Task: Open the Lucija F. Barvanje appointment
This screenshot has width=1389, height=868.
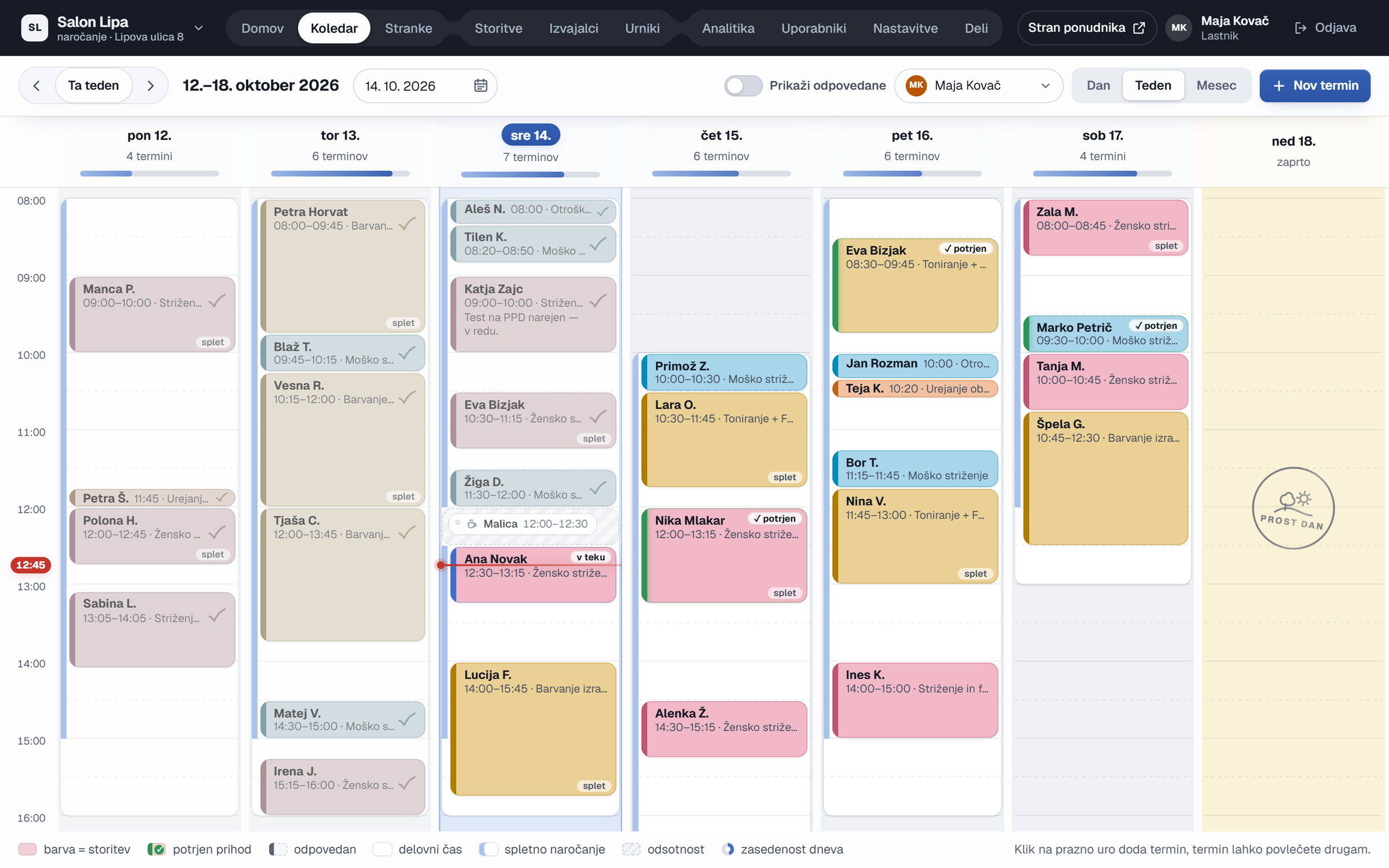Action: click(x=533, y=729)
